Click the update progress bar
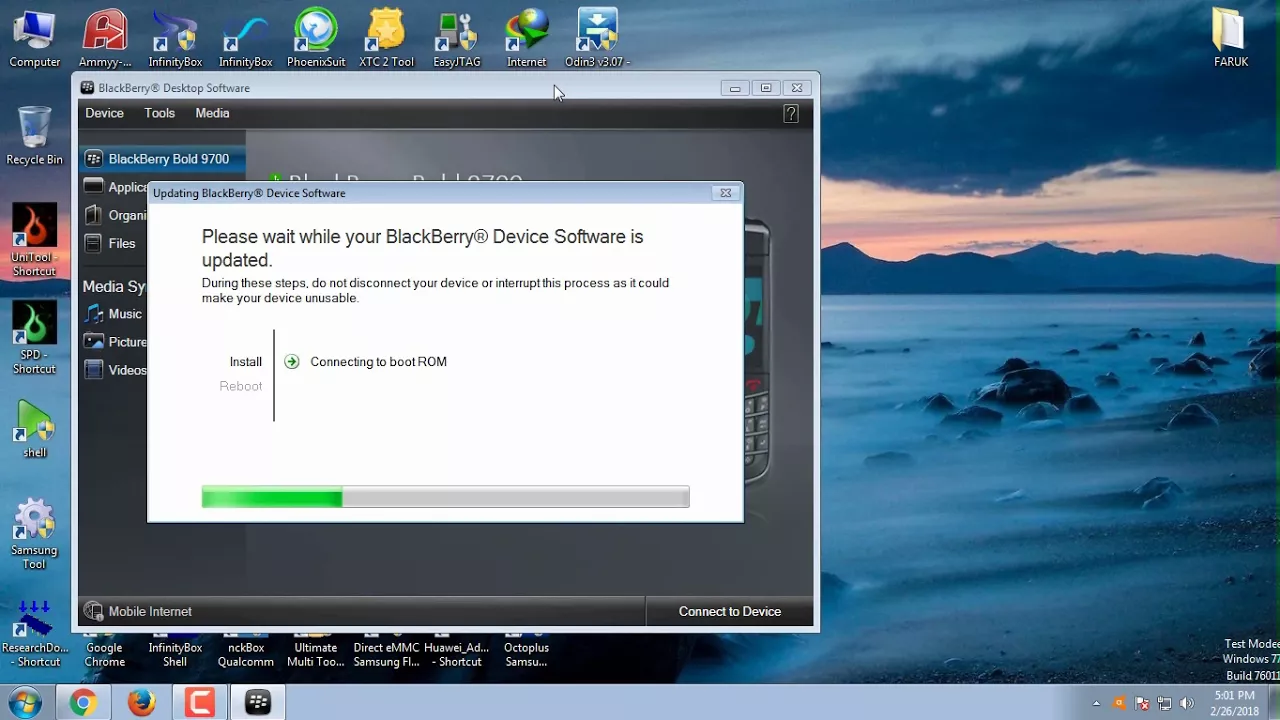 445,497
